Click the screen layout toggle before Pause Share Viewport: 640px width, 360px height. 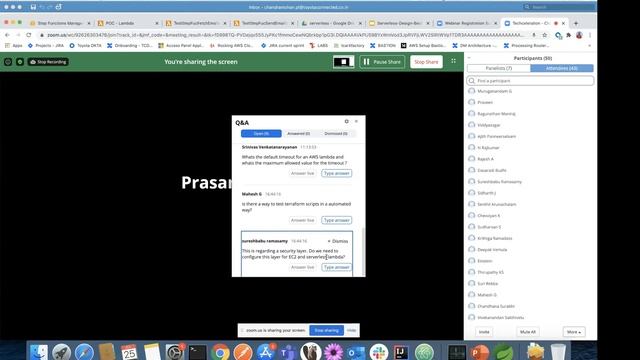(343, 62)
